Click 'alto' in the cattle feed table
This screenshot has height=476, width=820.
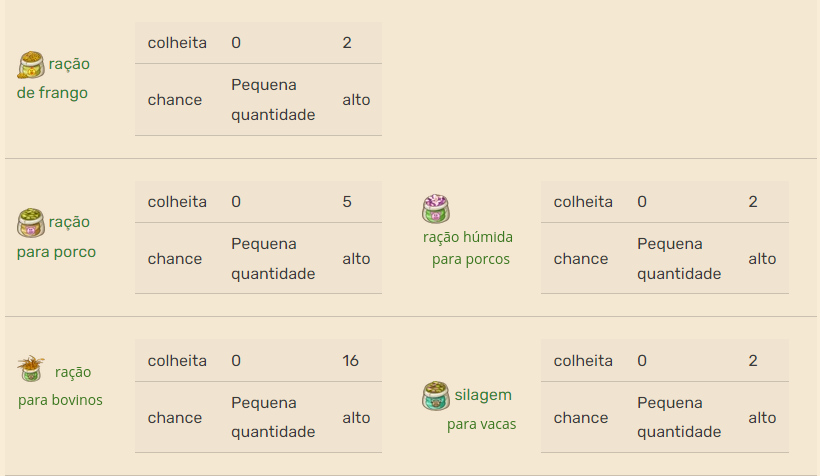pos(356,418)
